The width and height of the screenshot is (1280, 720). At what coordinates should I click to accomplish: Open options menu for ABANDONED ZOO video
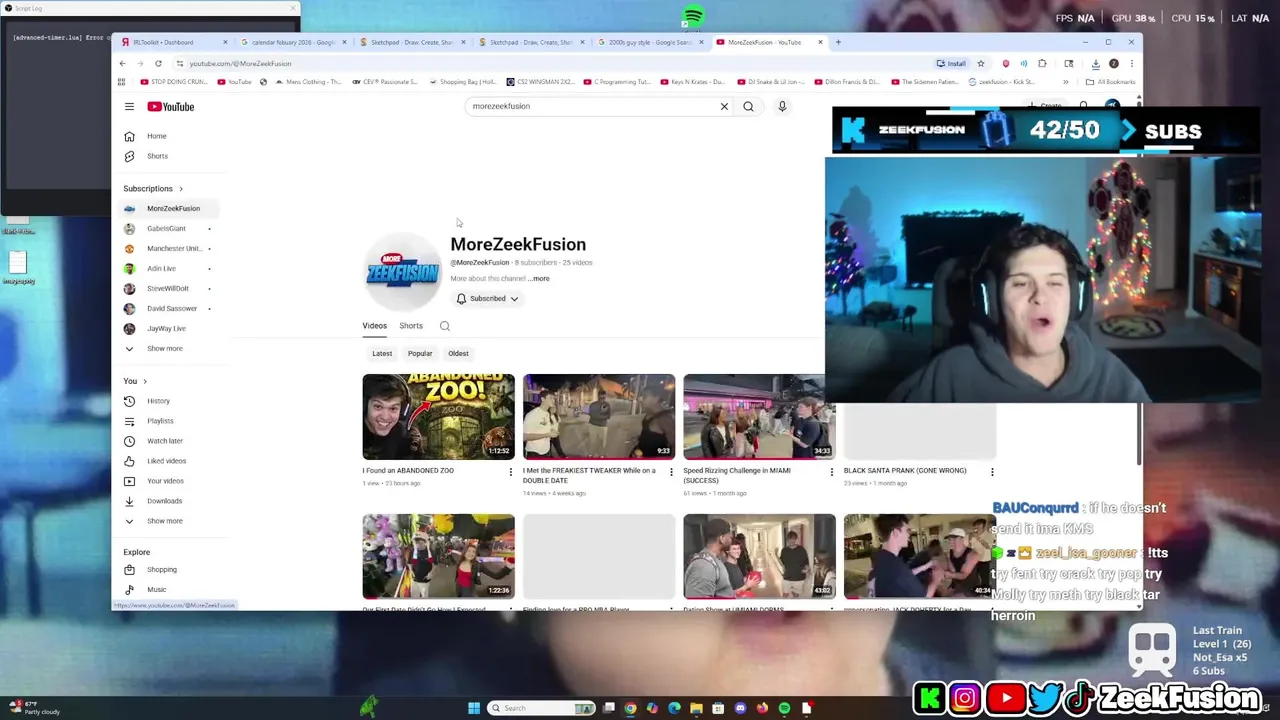point(510,472)
